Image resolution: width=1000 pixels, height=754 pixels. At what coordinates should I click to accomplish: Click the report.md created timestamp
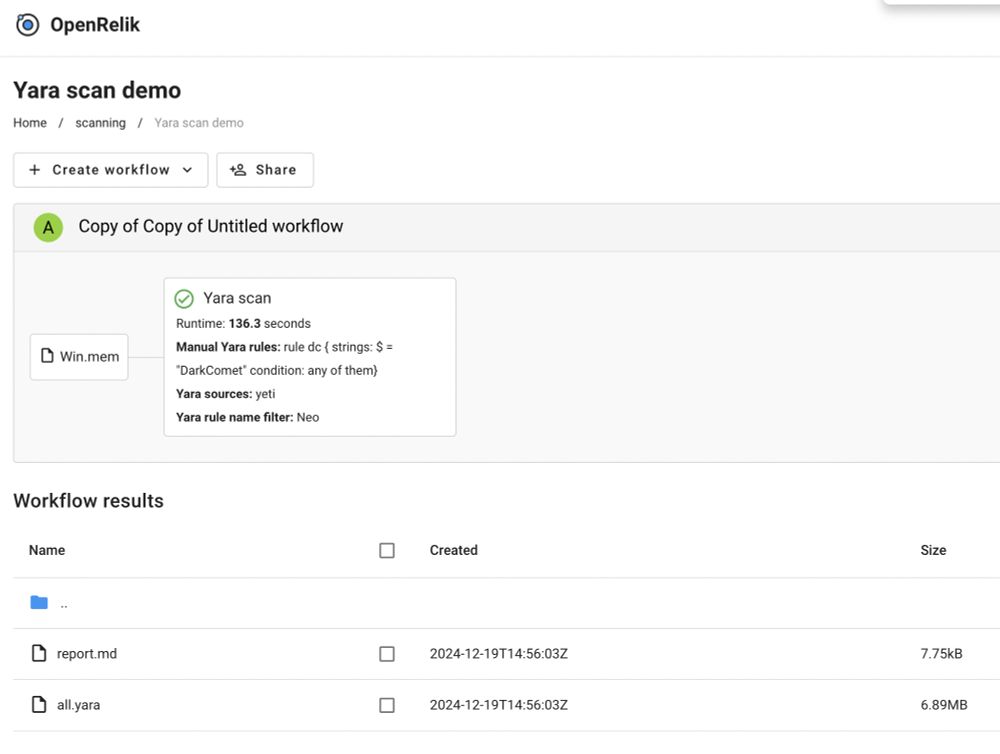coord(499,654)
